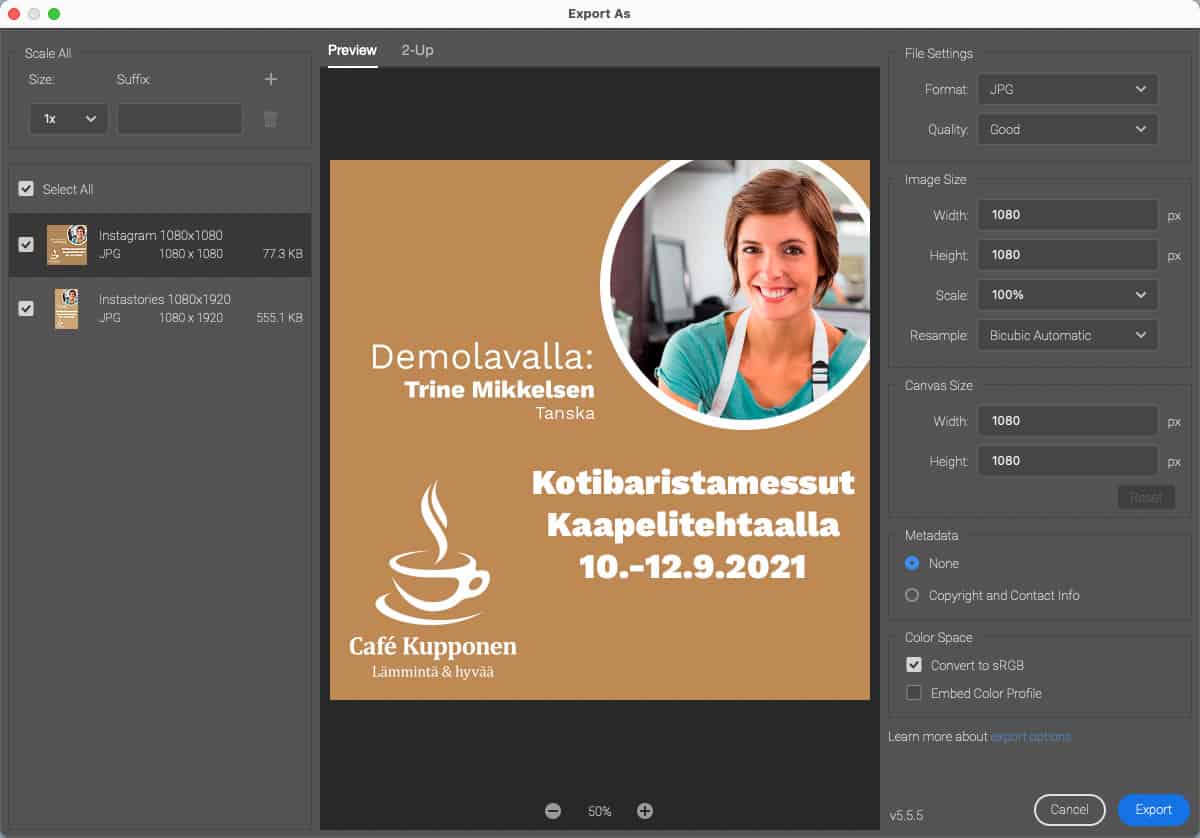This screenshot has height=838, width=1200.
Task: Click the 555.1 KB file size text
Action: point(279,317)
